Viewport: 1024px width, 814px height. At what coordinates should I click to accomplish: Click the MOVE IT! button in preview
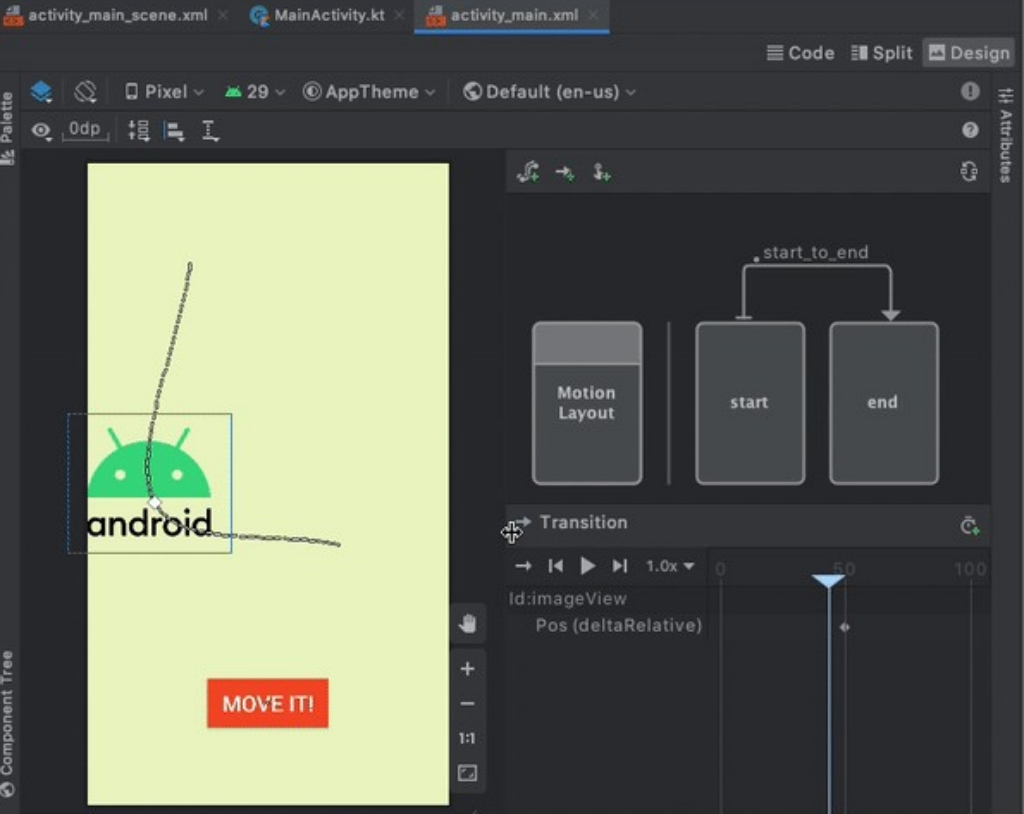click(267, 703)
